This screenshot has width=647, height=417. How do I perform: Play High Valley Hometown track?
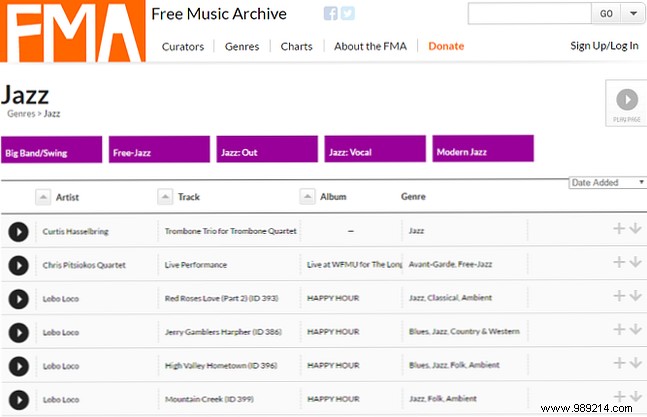tap(19, 366)
